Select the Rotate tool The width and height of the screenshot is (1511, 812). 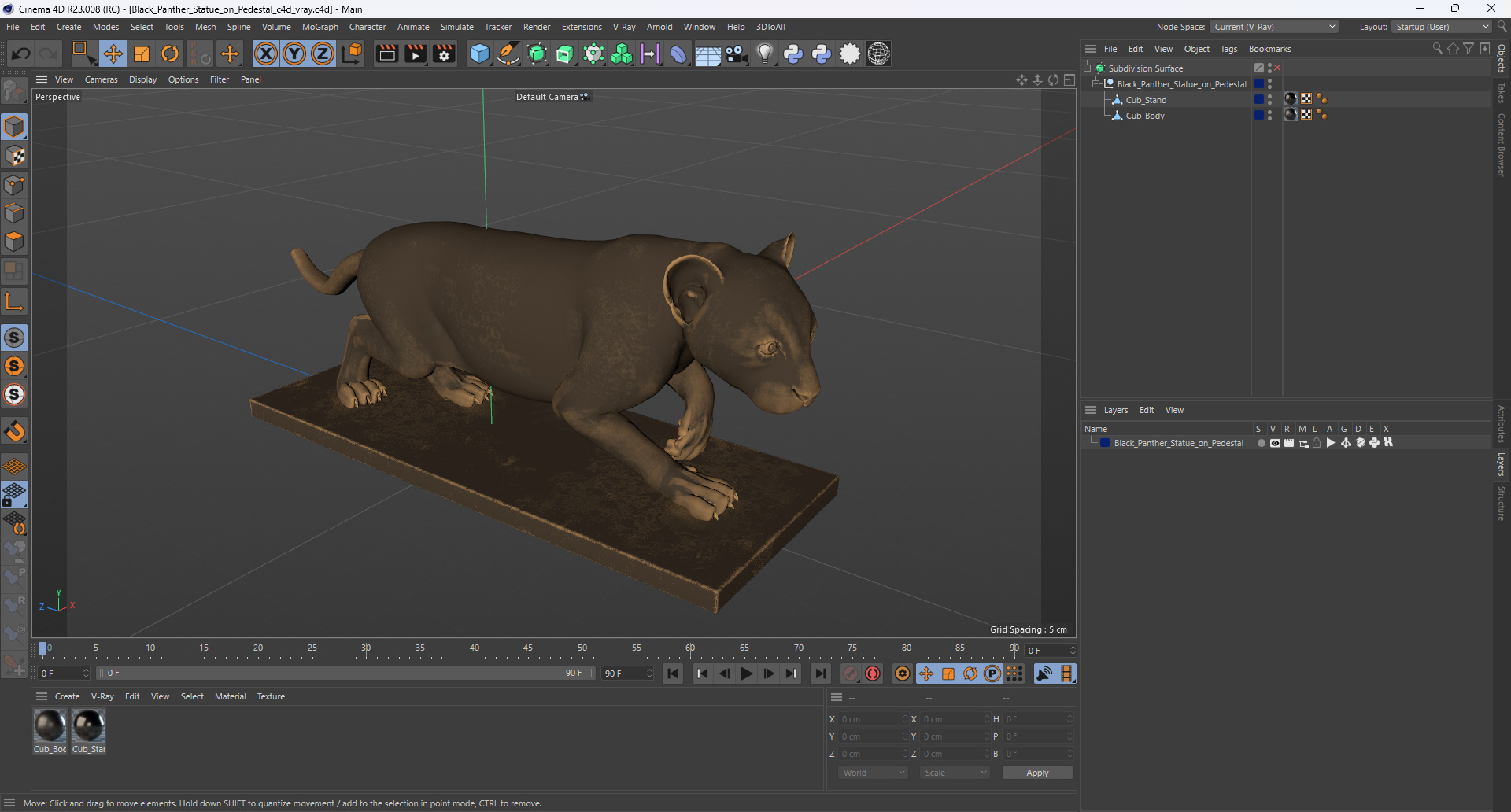click(x=170, y=54)
